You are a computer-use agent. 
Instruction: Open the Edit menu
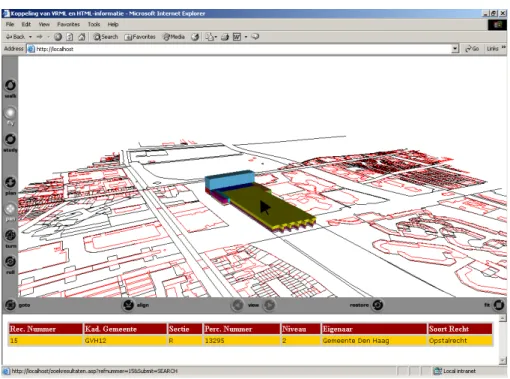[26, 24]
